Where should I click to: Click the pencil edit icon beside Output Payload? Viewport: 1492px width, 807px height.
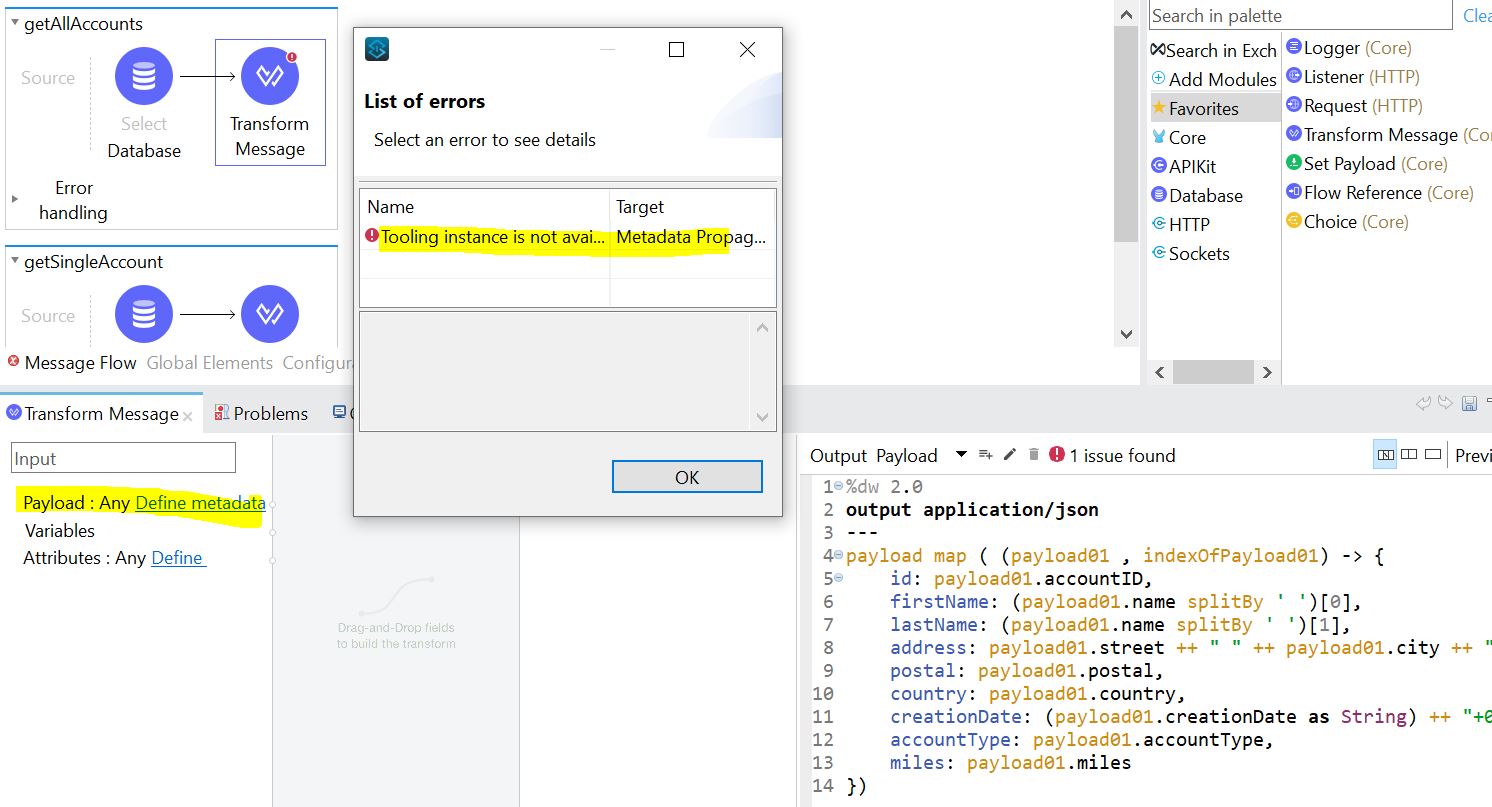(x=1010, y=454)
